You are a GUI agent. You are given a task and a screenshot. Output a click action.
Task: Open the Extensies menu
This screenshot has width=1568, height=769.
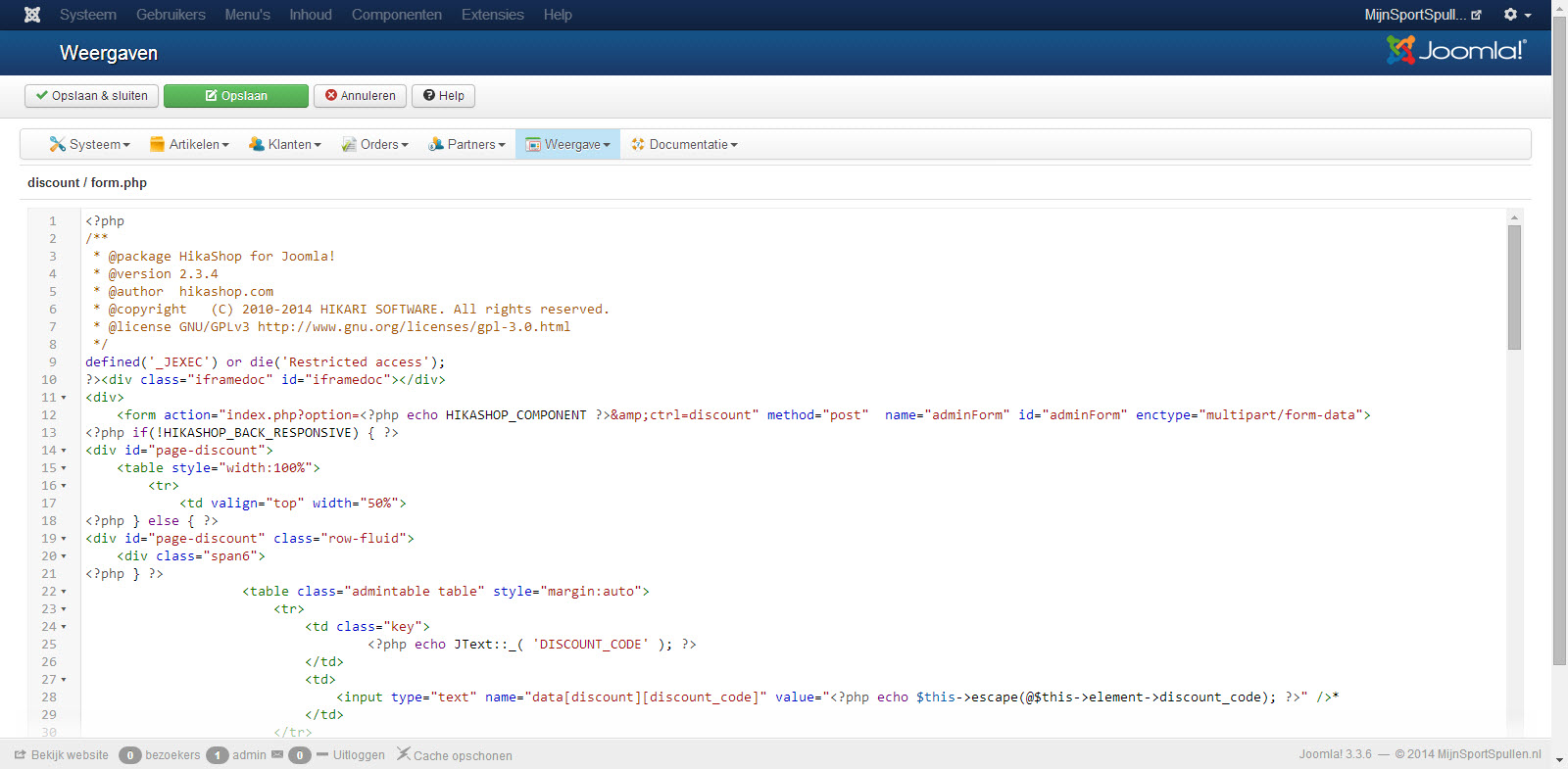(492, 15)
